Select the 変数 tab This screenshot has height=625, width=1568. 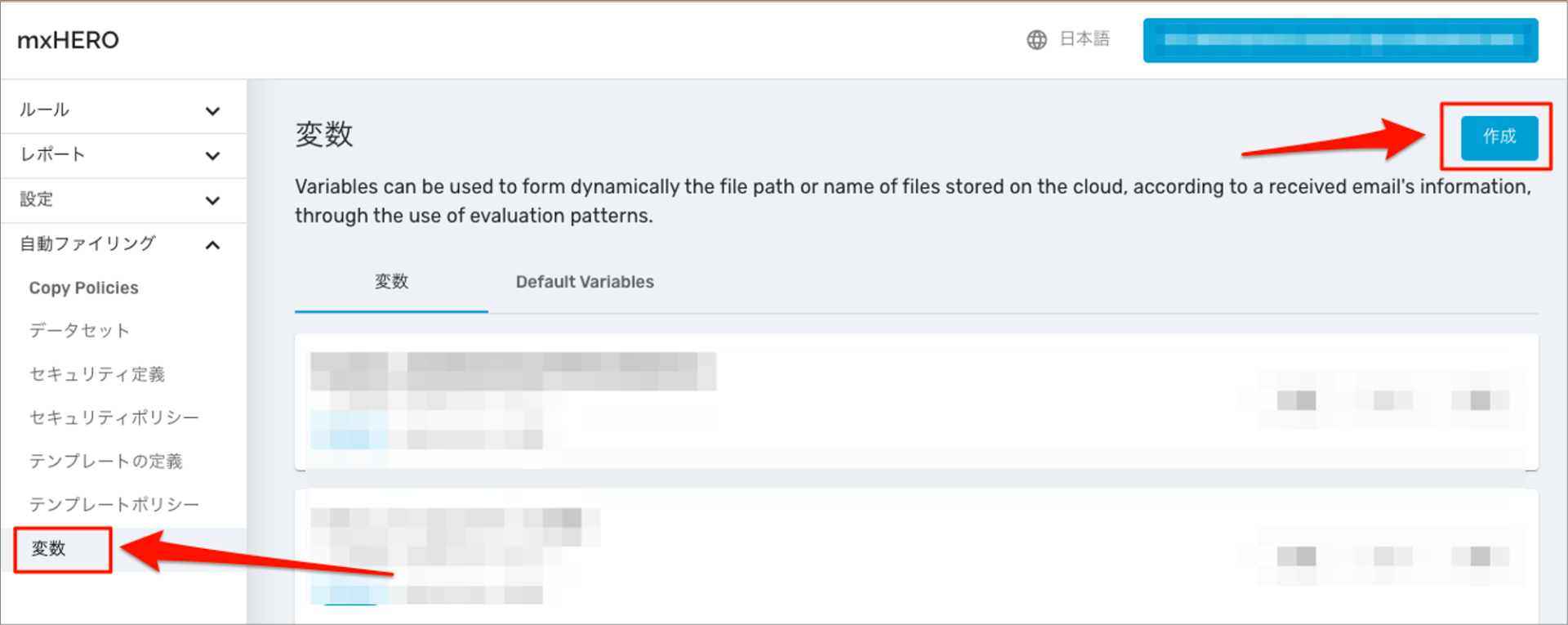click(390, 282)
